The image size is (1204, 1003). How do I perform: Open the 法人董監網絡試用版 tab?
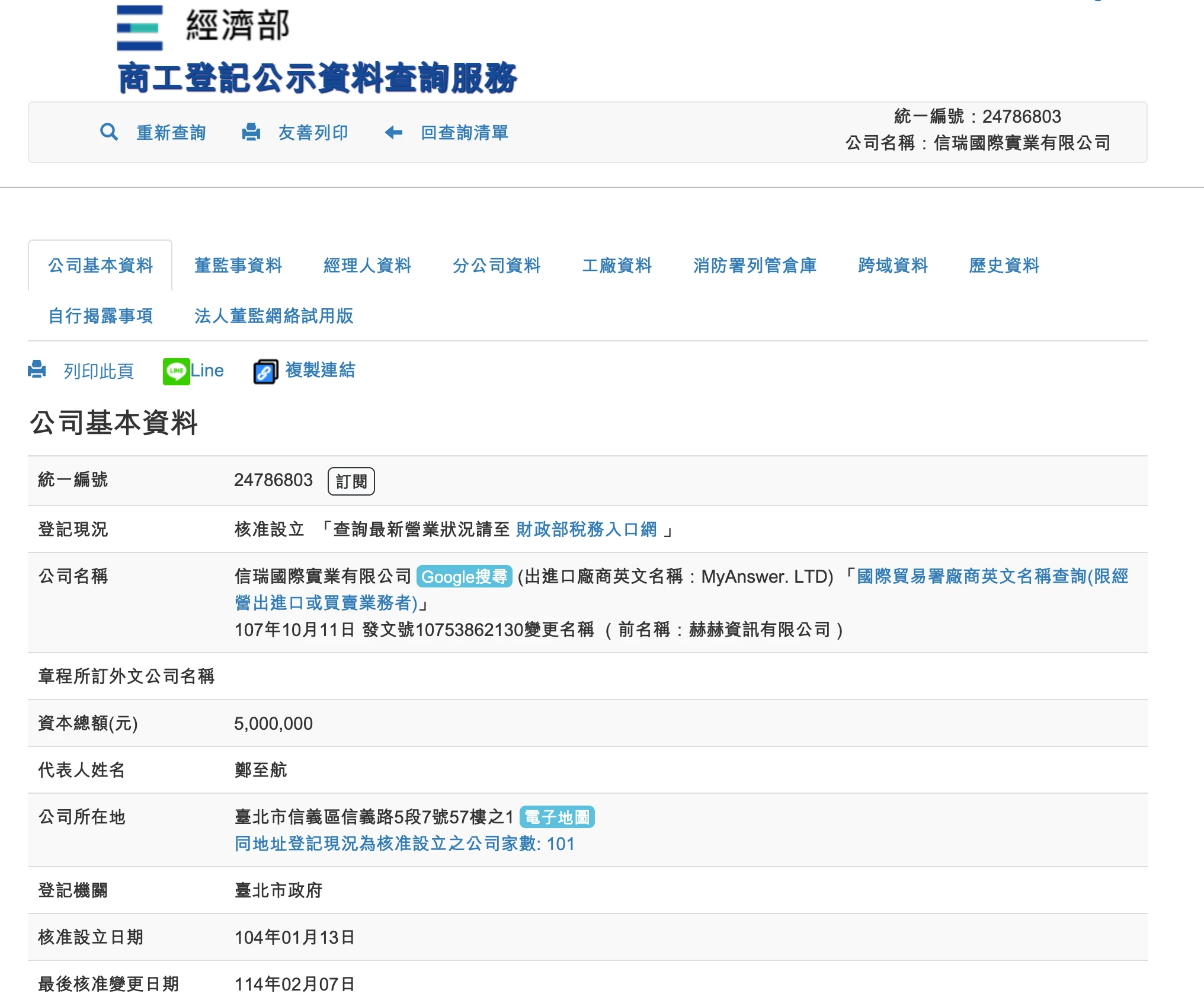(274, 315)
